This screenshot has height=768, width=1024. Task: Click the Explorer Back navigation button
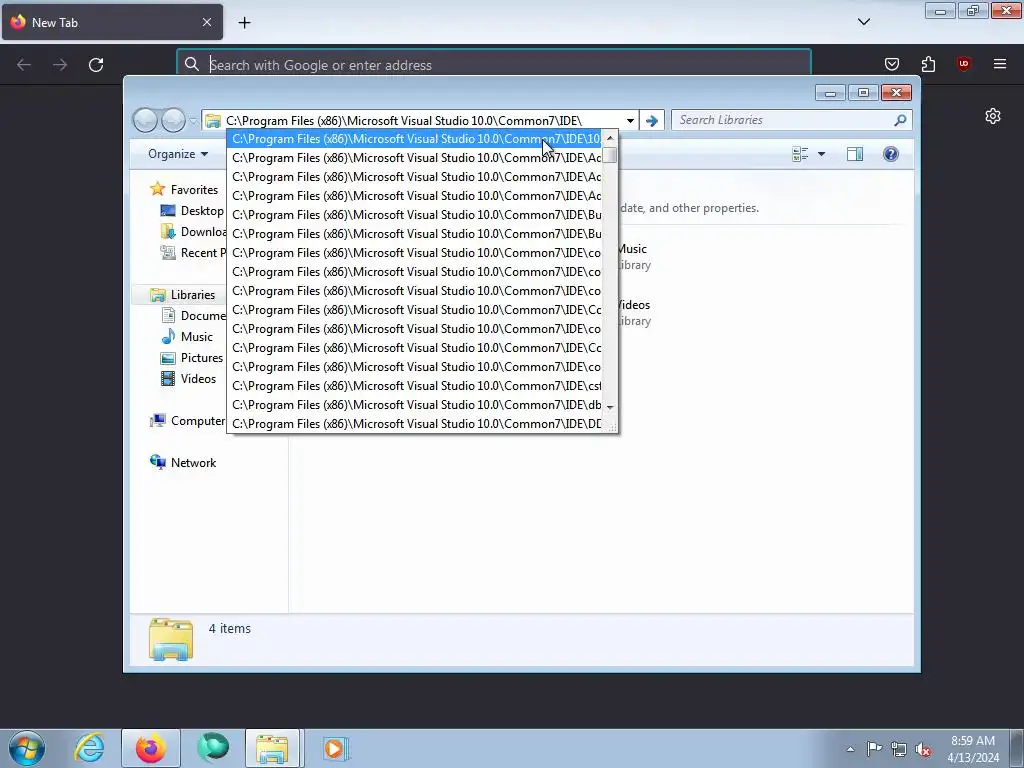pos(145,120)
